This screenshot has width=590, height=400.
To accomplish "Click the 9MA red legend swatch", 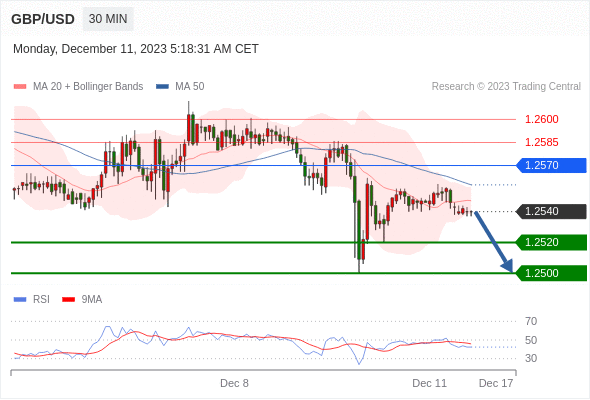I will [x=68, y=300].
